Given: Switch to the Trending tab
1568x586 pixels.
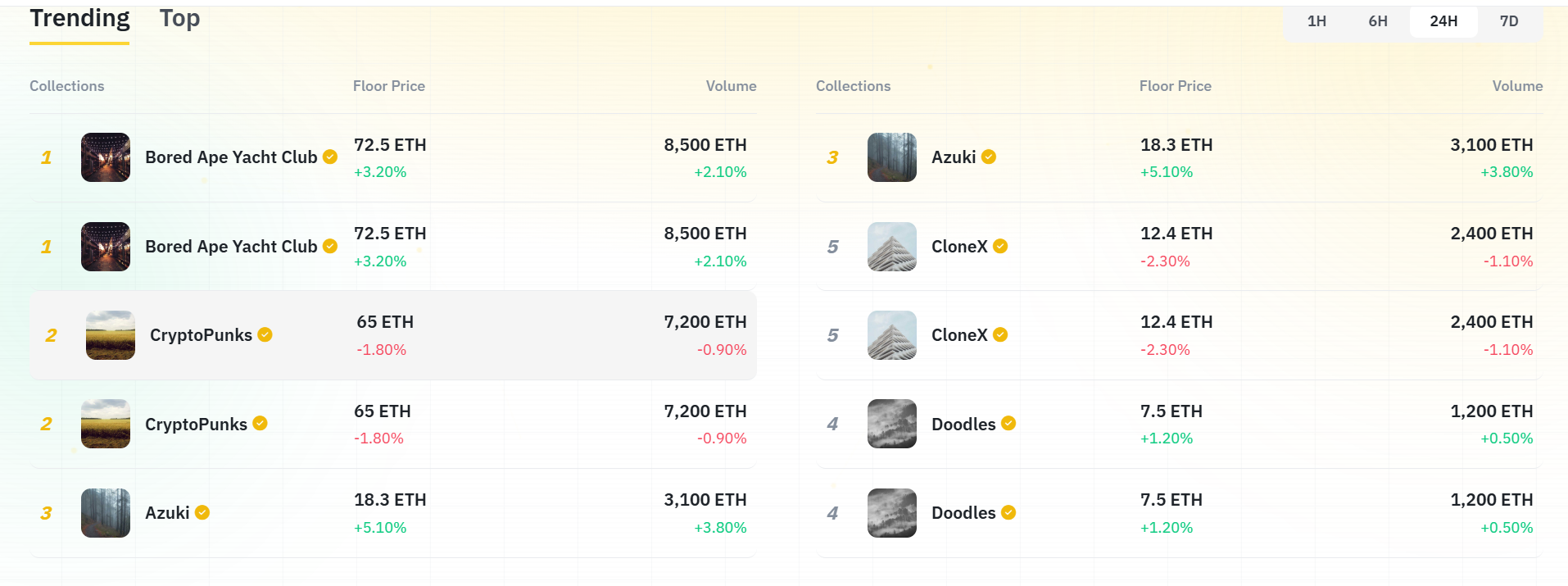Looking at the screenshot, I should (79, 19).
